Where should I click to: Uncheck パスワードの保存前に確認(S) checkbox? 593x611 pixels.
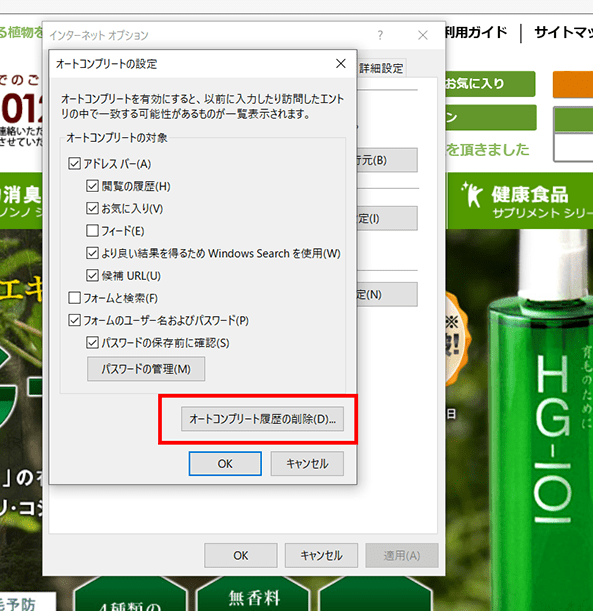coord(92,343)
